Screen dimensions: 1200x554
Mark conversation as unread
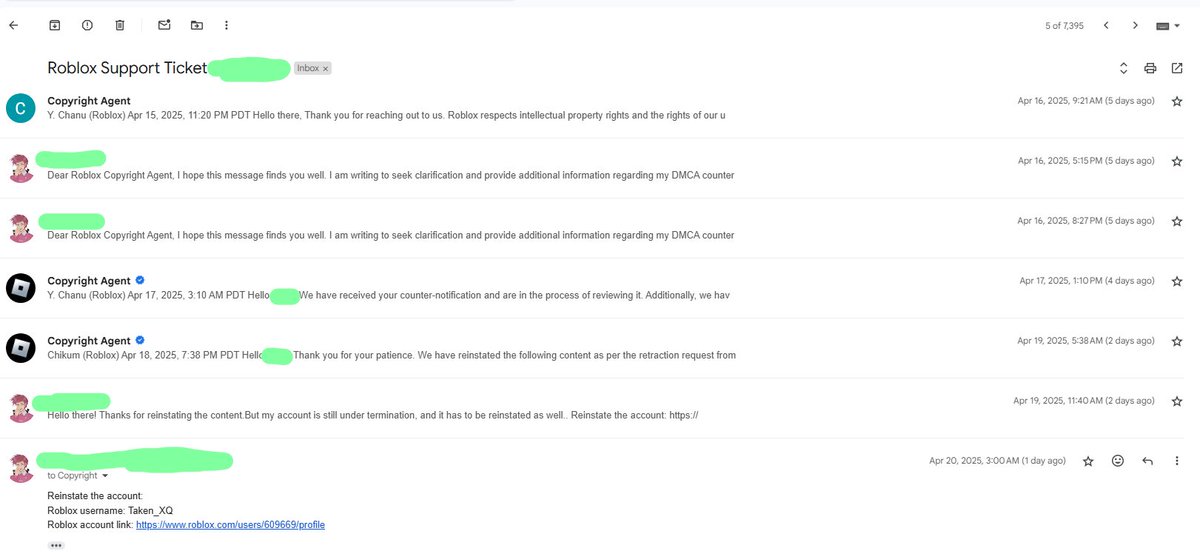[164, 25]
